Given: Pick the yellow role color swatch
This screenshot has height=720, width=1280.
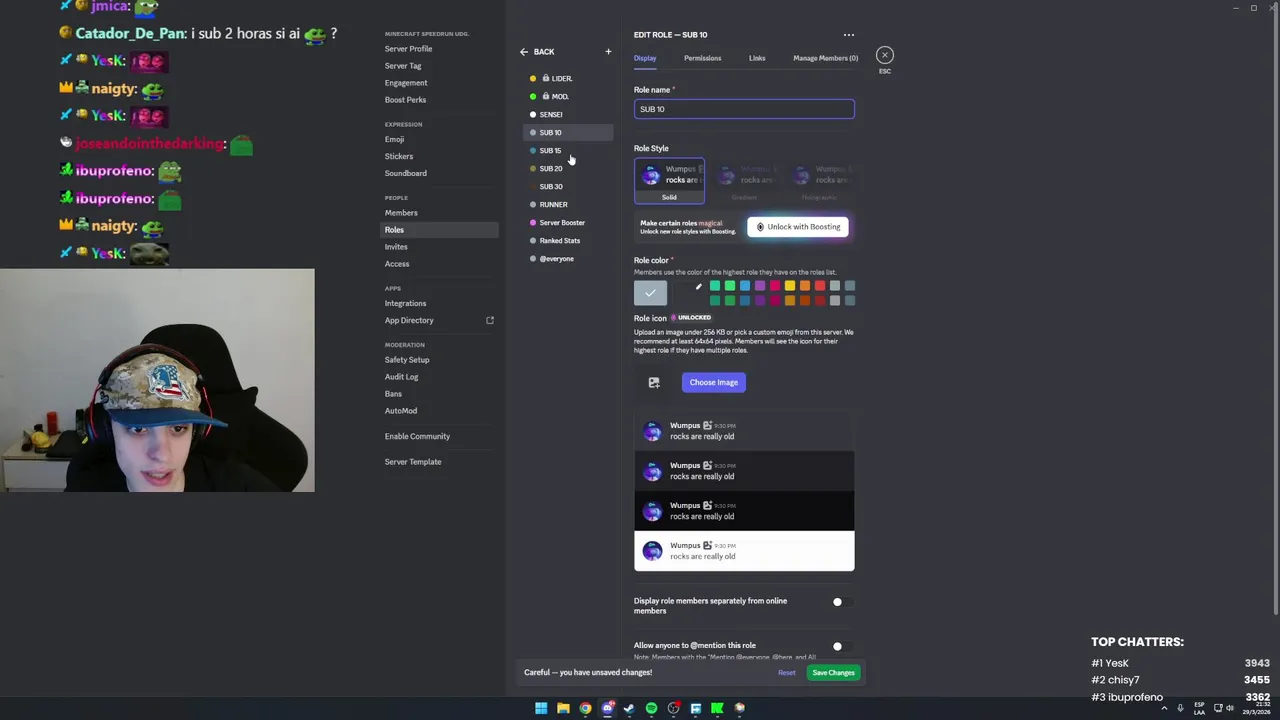Looking at the screenshot, I should [790, 286].
